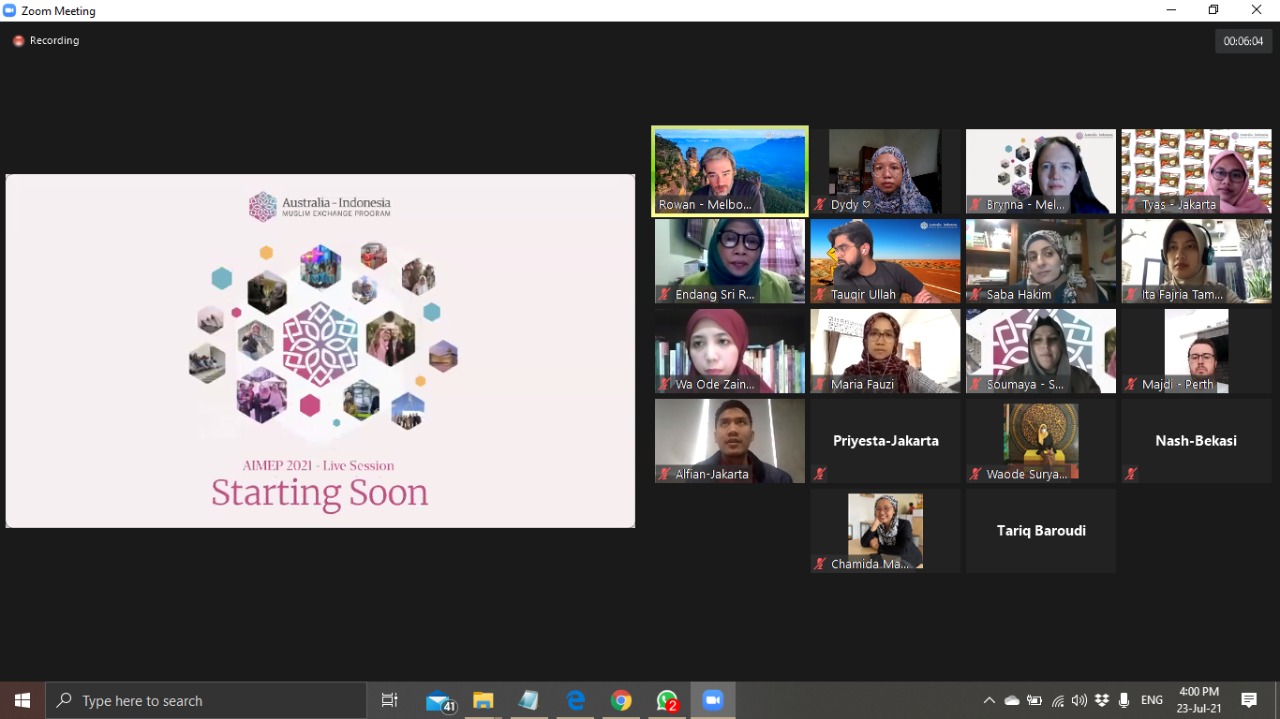
Task: Open Zoom from the taskbar
Action: point(713,700)
